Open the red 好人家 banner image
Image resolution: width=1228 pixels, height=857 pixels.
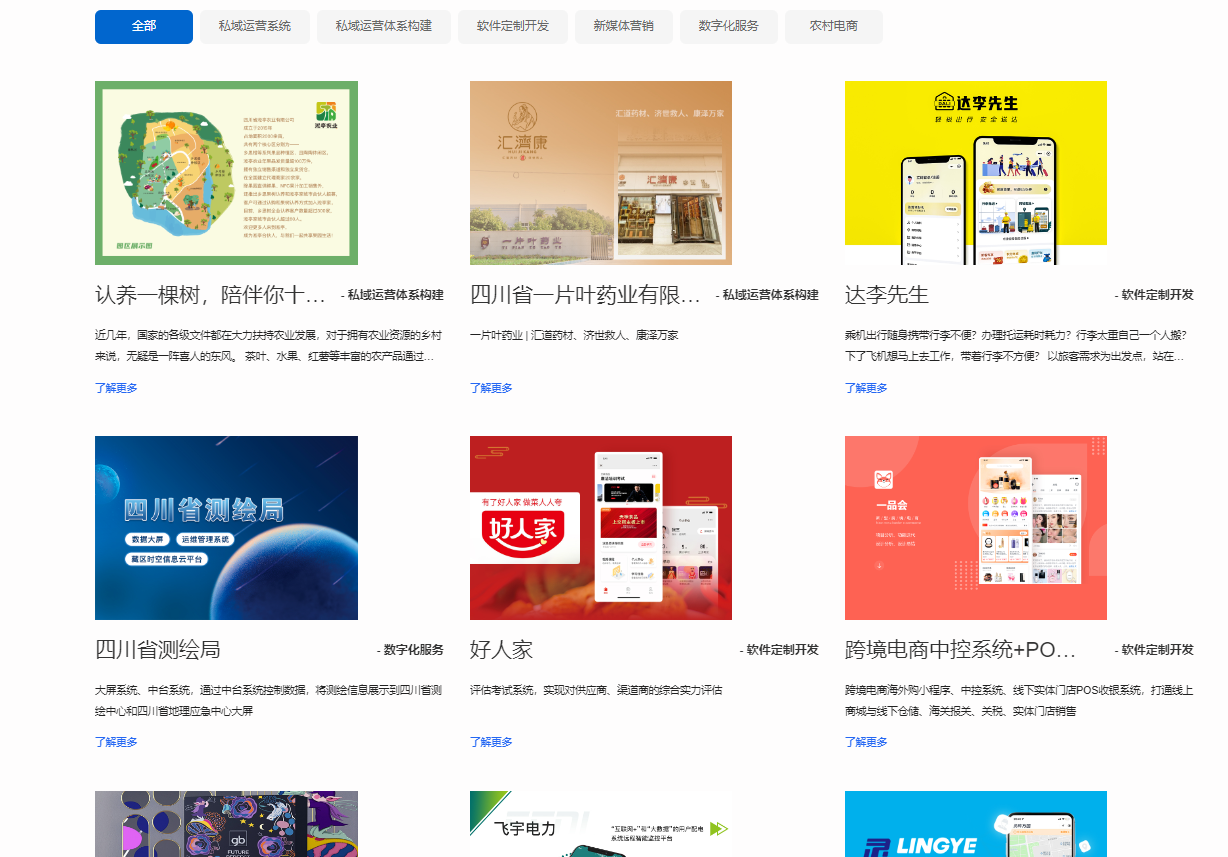[x=601, y=527]
